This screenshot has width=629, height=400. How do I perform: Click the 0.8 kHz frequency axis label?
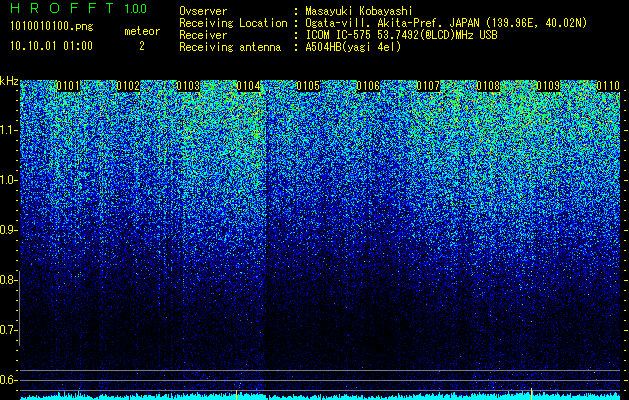(8, 280)
